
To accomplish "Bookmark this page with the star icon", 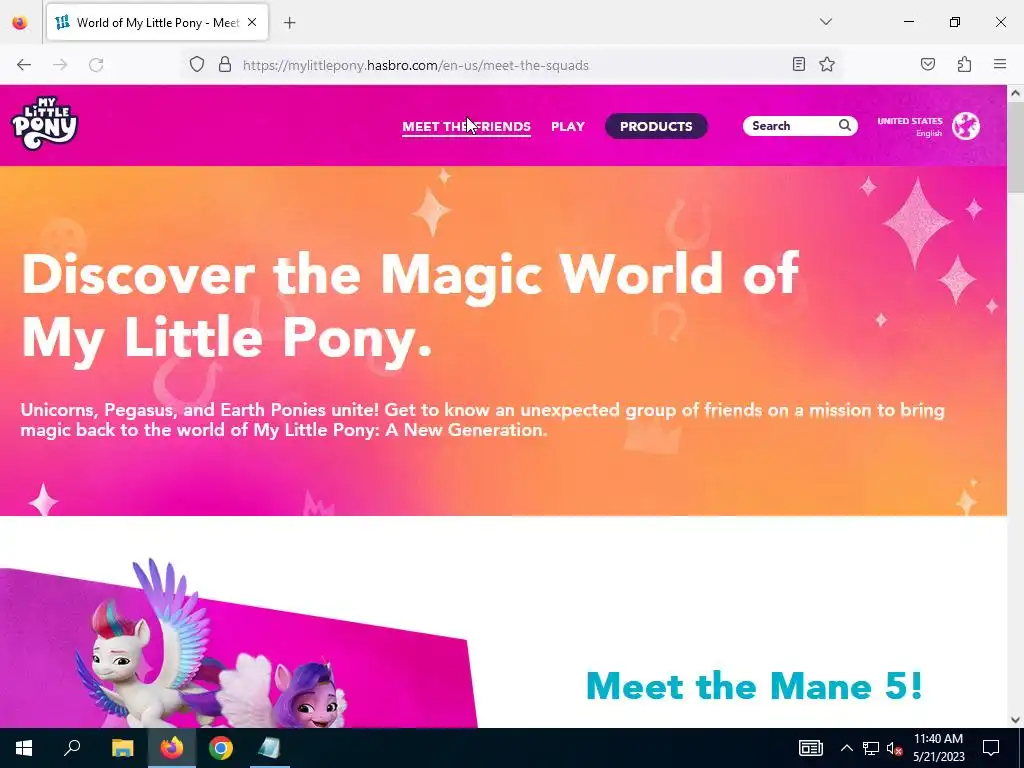I will point(827,64).
